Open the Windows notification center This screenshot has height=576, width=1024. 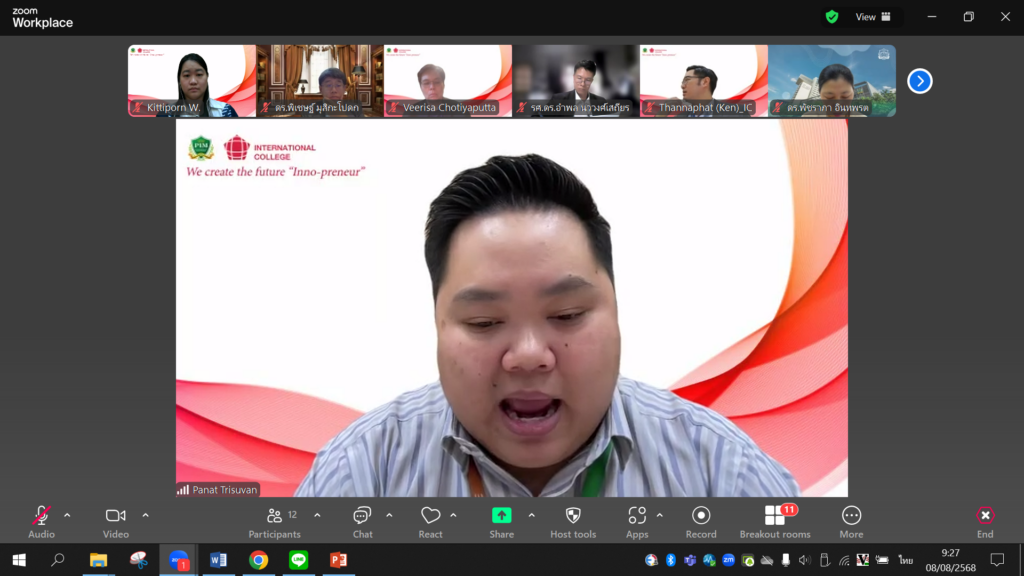tap(997, 560)
